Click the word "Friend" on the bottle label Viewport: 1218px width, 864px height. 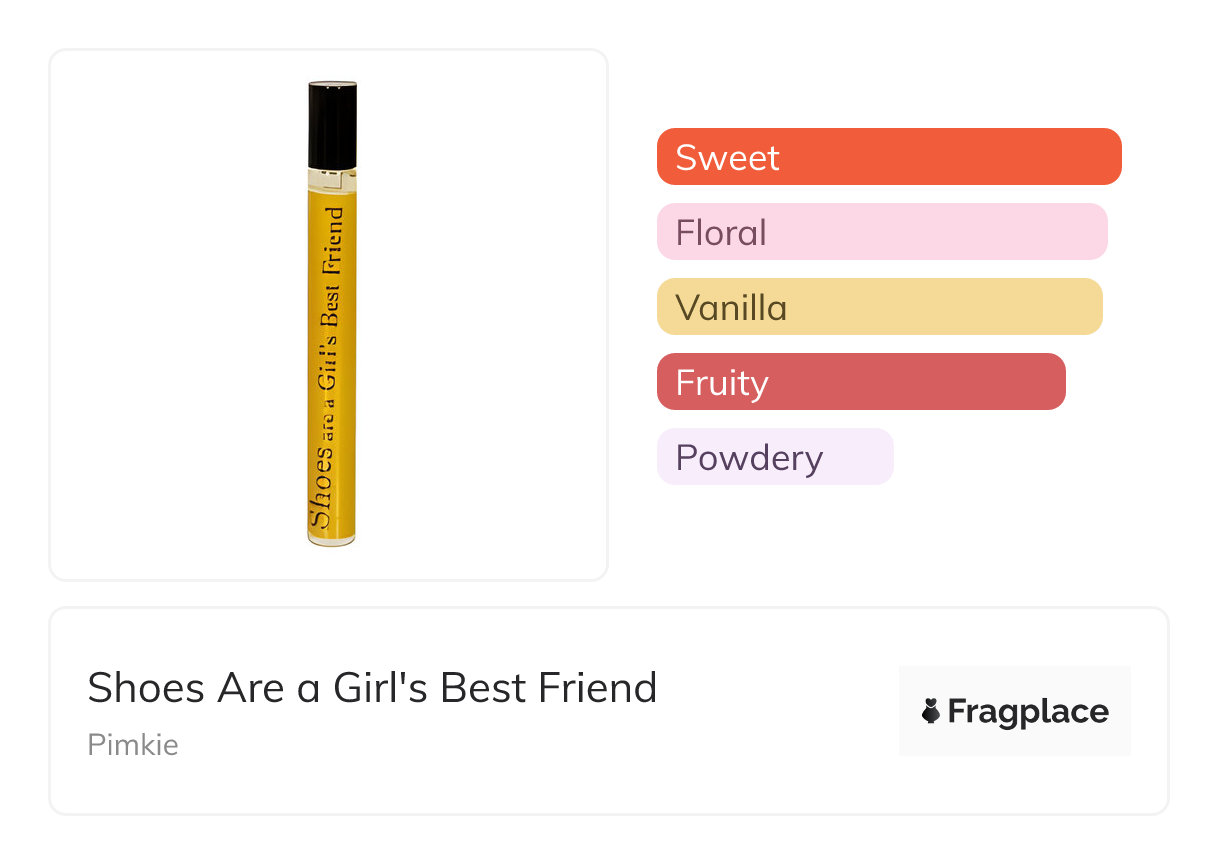tap(332, 238)
